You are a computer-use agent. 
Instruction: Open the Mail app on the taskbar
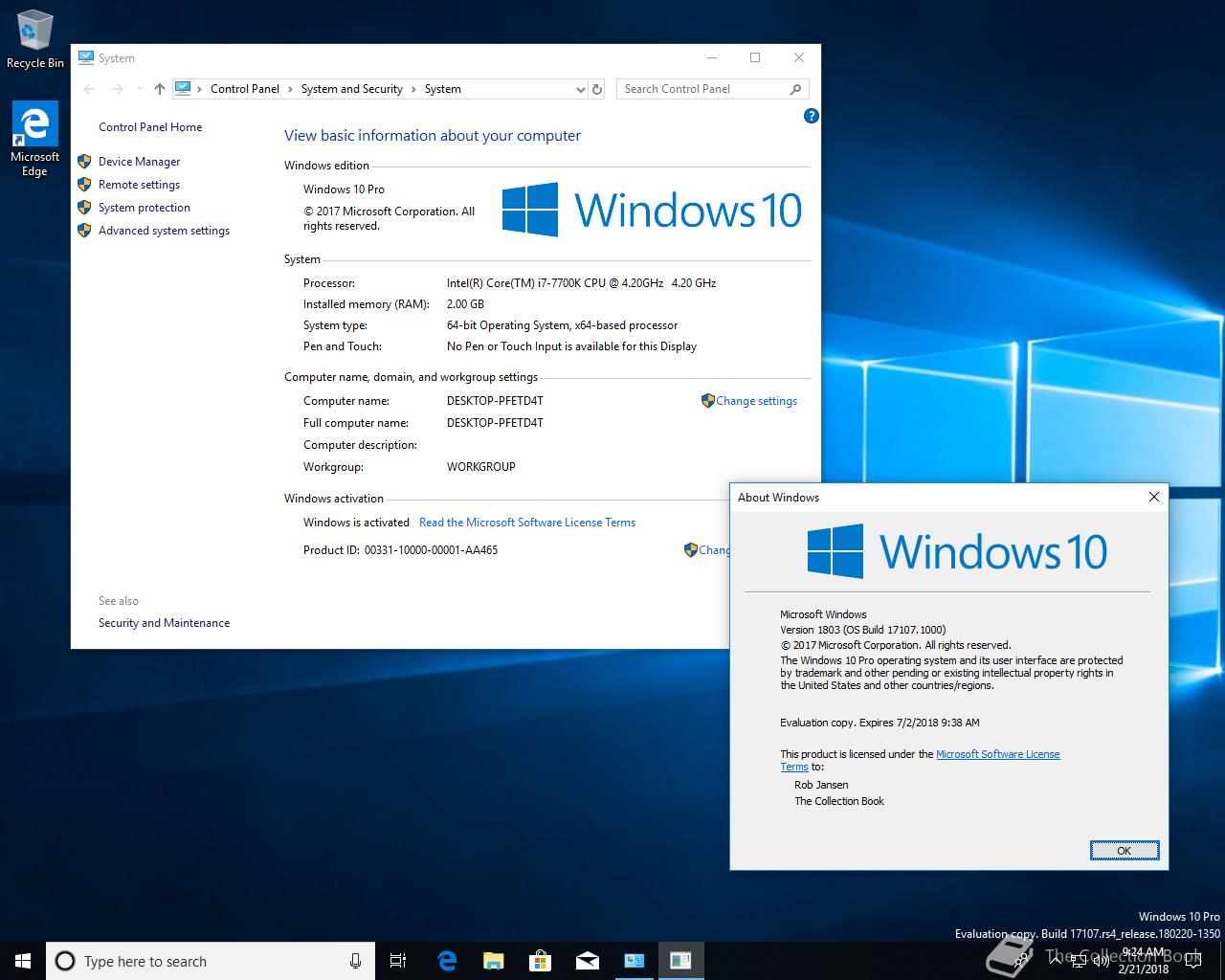coord(587,961)
